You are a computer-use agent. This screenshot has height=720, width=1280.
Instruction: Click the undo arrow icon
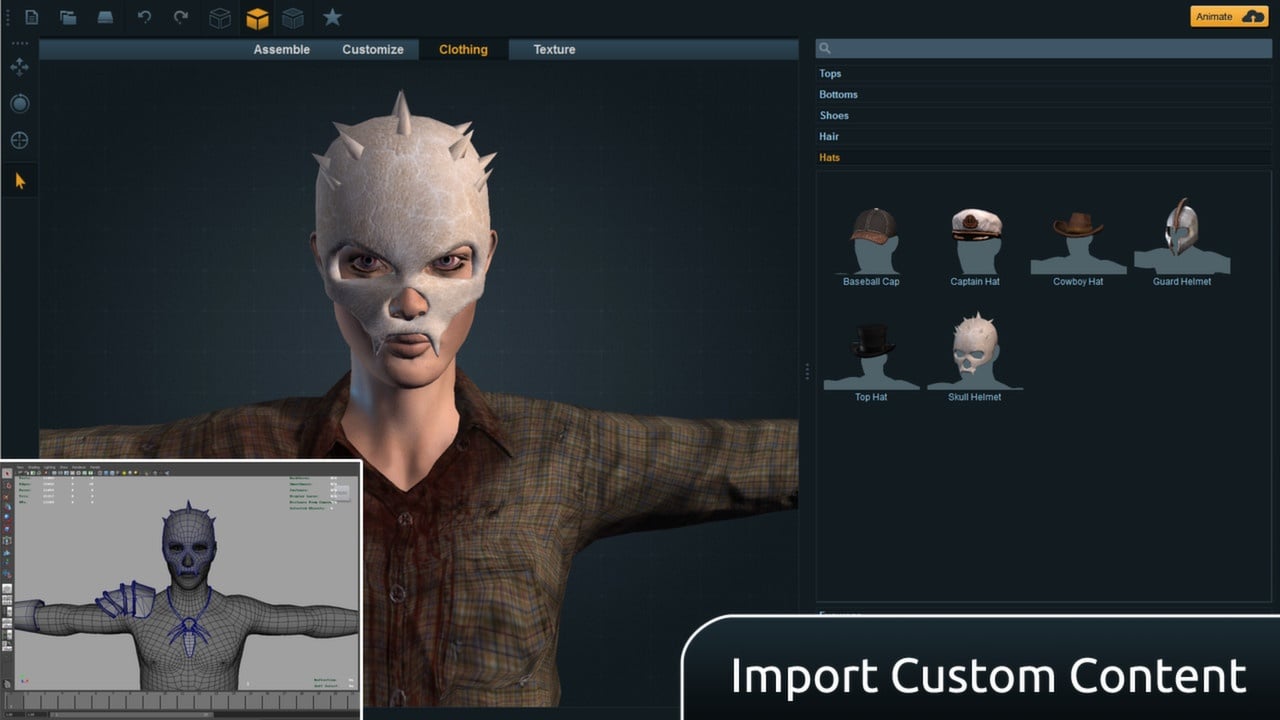tap(144, 17)
